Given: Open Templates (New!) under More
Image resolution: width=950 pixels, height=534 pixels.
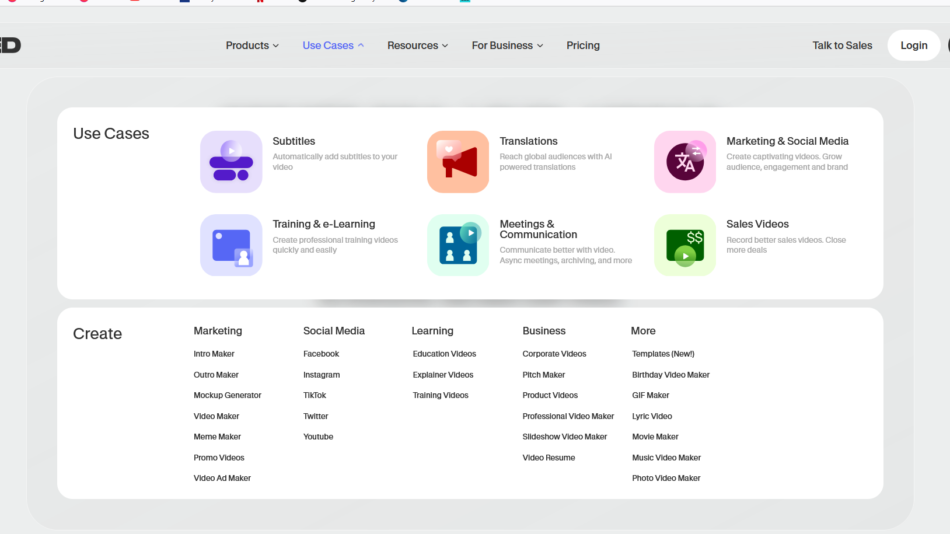Looking at the screenshot, I should (663, 354).
